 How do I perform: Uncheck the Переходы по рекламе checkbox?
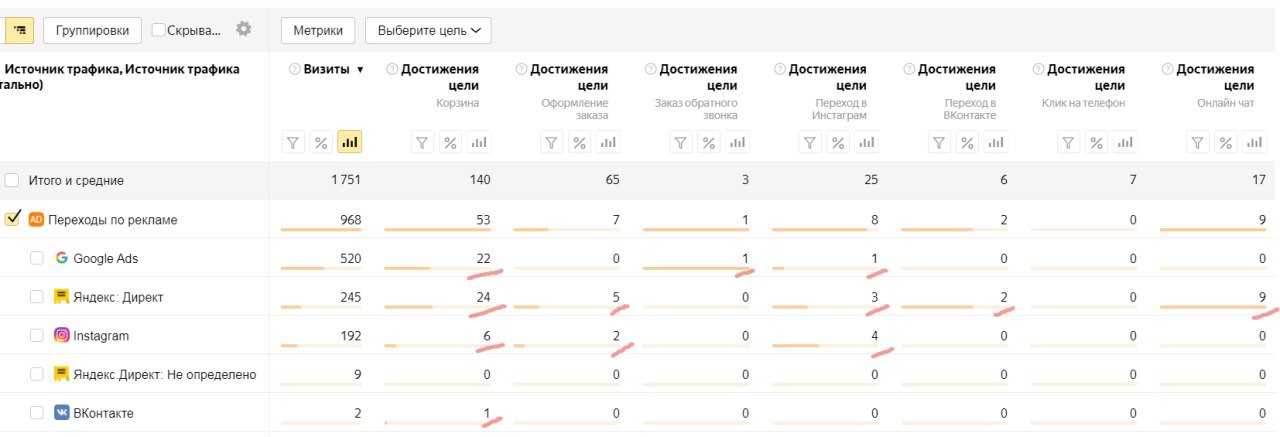coord(13,219)
